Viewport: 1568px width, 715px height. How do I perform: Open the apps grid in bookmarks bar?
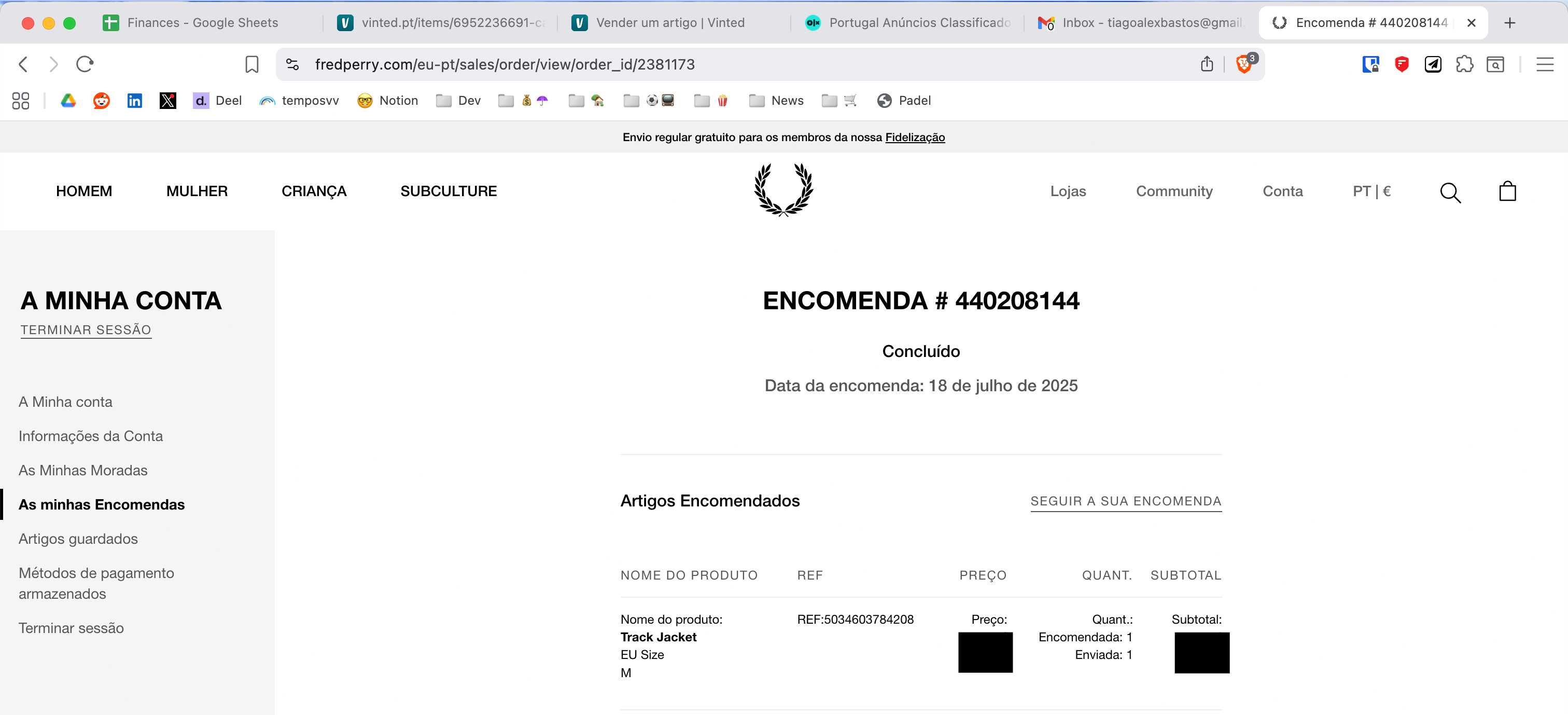(21, 101)
